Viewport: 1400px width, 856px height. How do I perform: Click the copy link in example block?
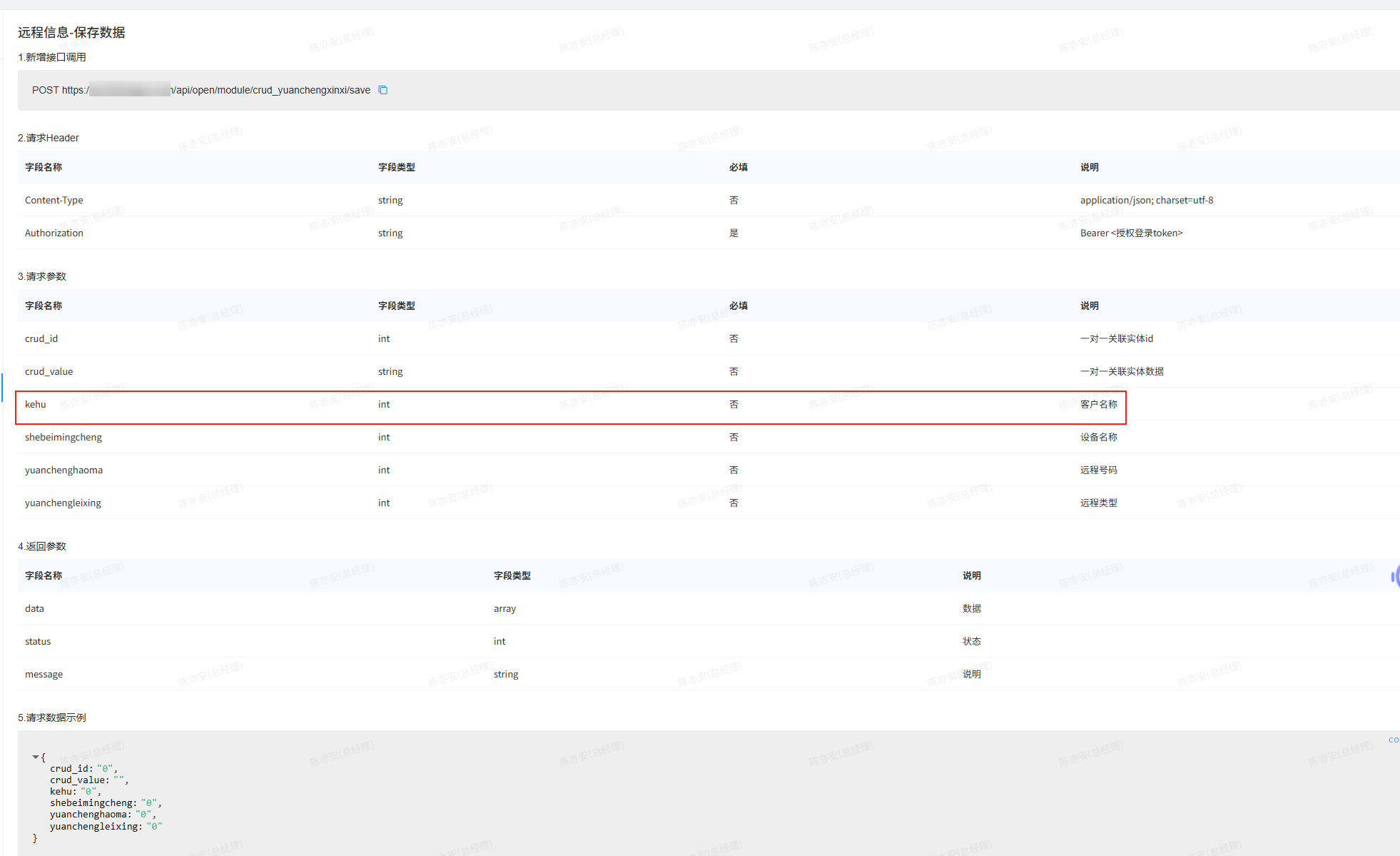coord(1394,740)
